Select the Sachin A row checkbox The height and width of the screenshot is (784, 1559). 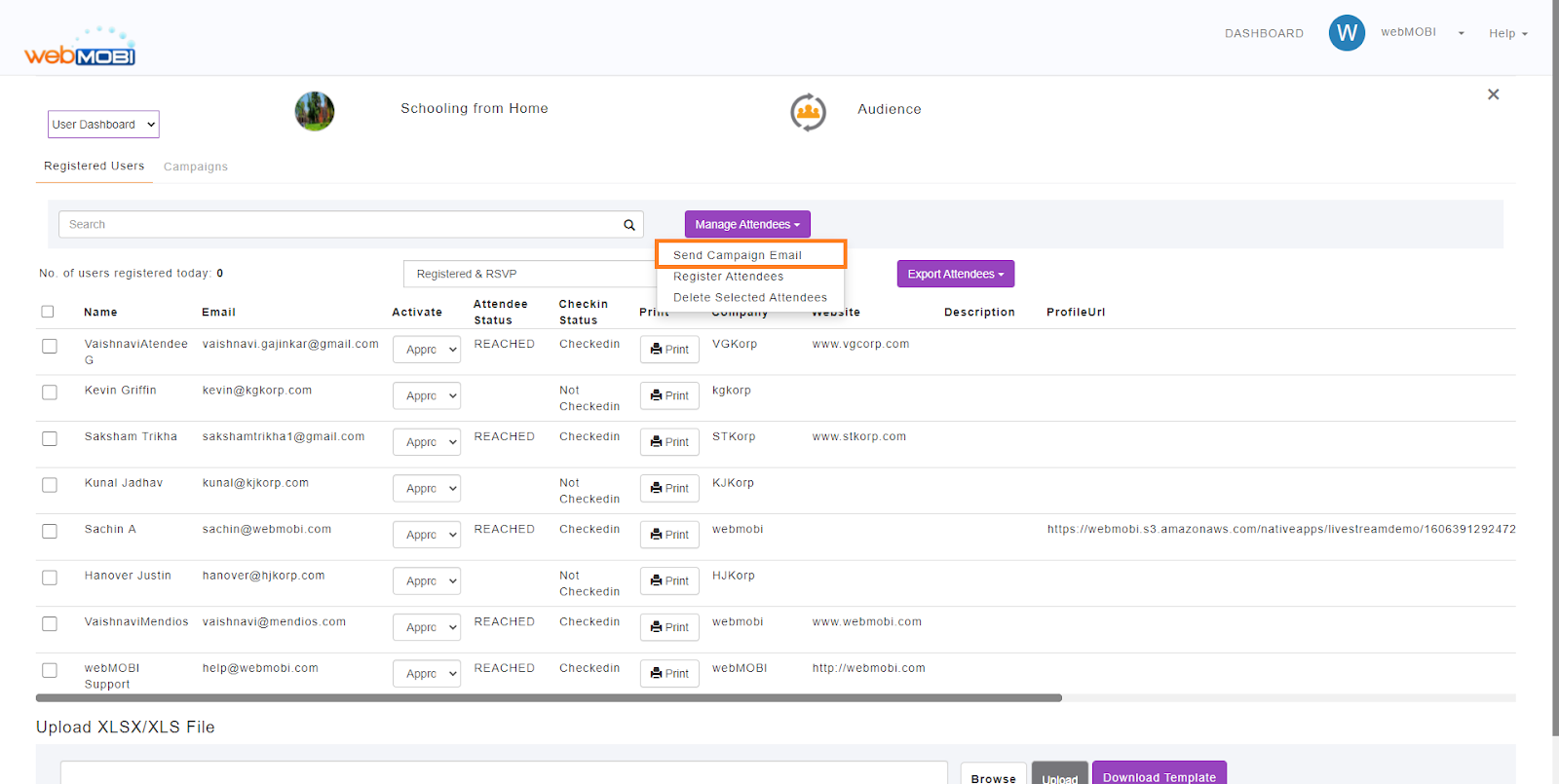point(50,531)
